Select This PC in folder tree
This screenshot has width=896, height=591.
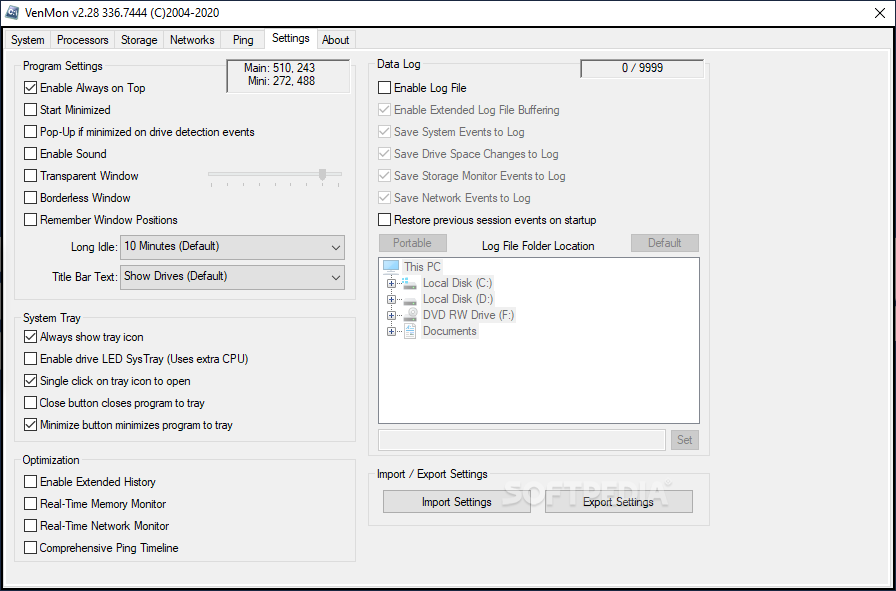tap(422, 267)
